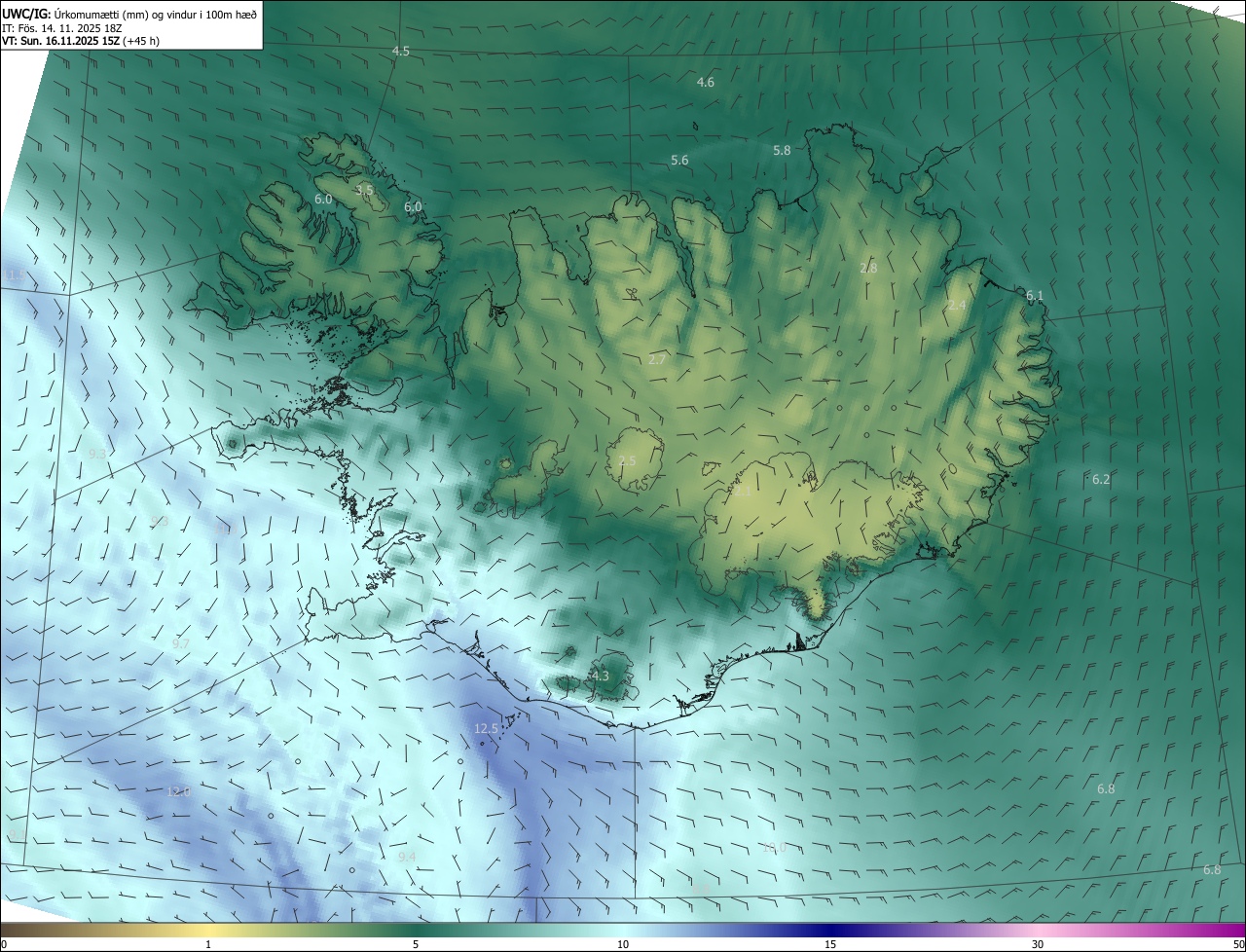Select the VT valid time line
The height and width of the screenshot is (952, 1246).
81,41
